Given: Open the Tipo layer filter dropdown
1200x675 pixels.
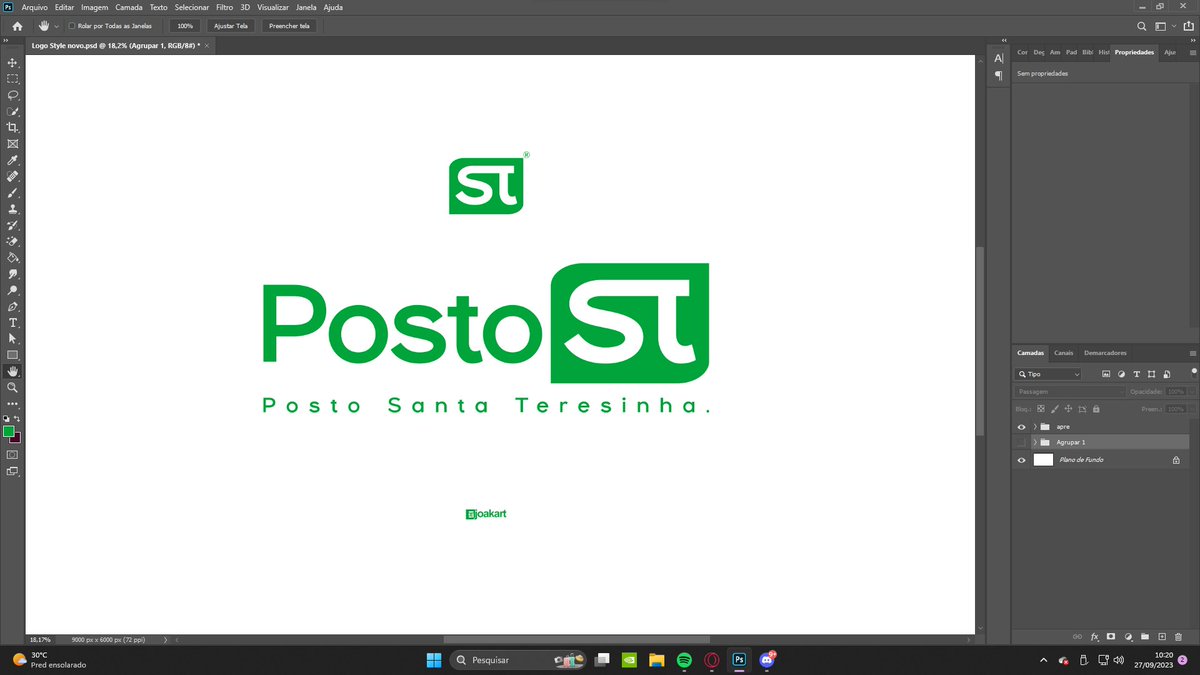Looking at the screenshot, I should [1048, 374].
